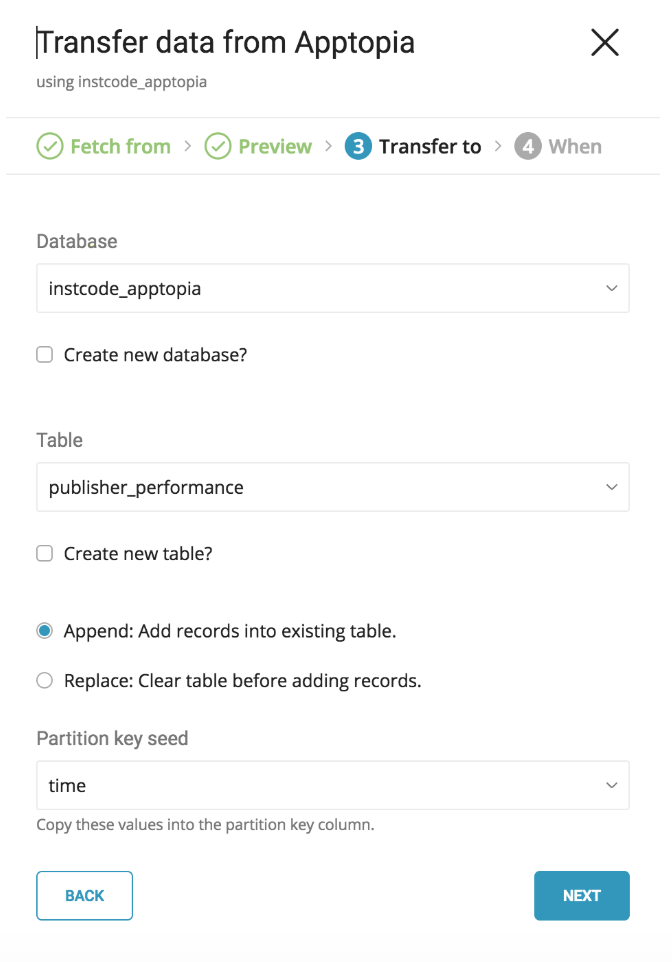Click the Preview step checkmark icon
The width and height of the screenshot is (672, 962).
pyautogui.click(x=218, y=147)
